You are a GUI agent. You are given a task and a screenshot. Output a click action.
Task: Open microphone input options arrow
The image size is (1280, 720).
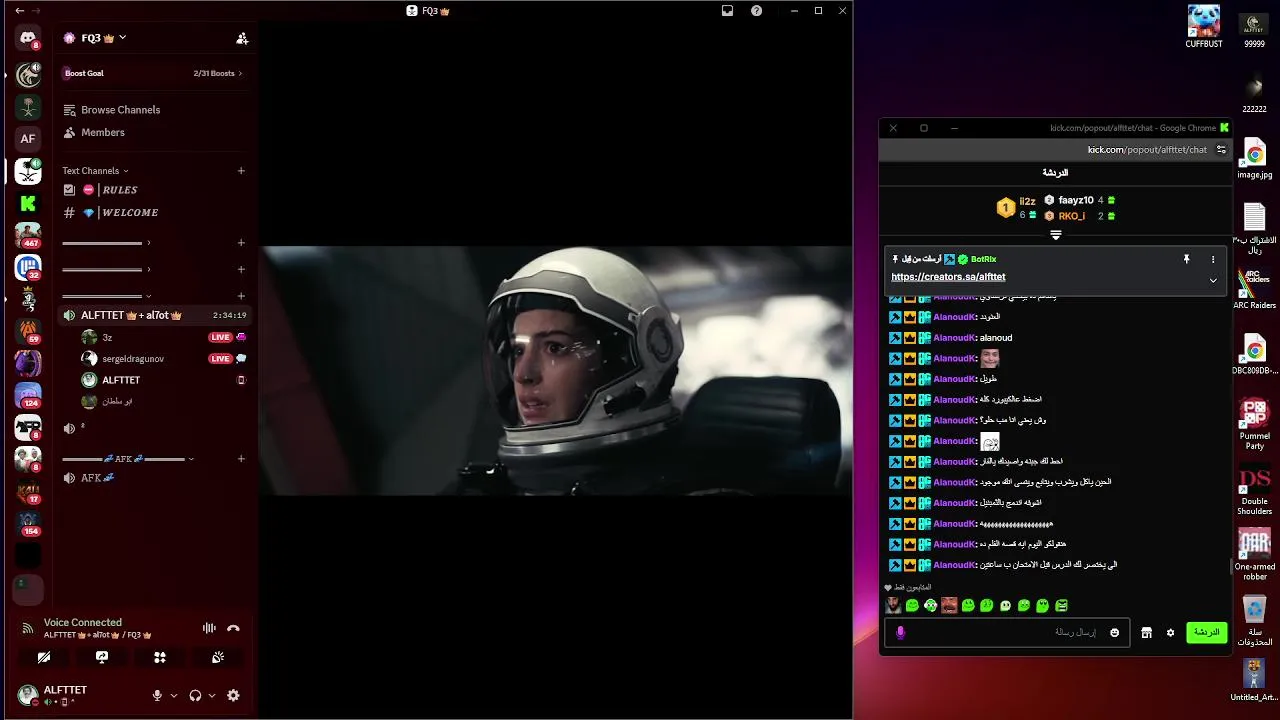(x=174, y=696)
